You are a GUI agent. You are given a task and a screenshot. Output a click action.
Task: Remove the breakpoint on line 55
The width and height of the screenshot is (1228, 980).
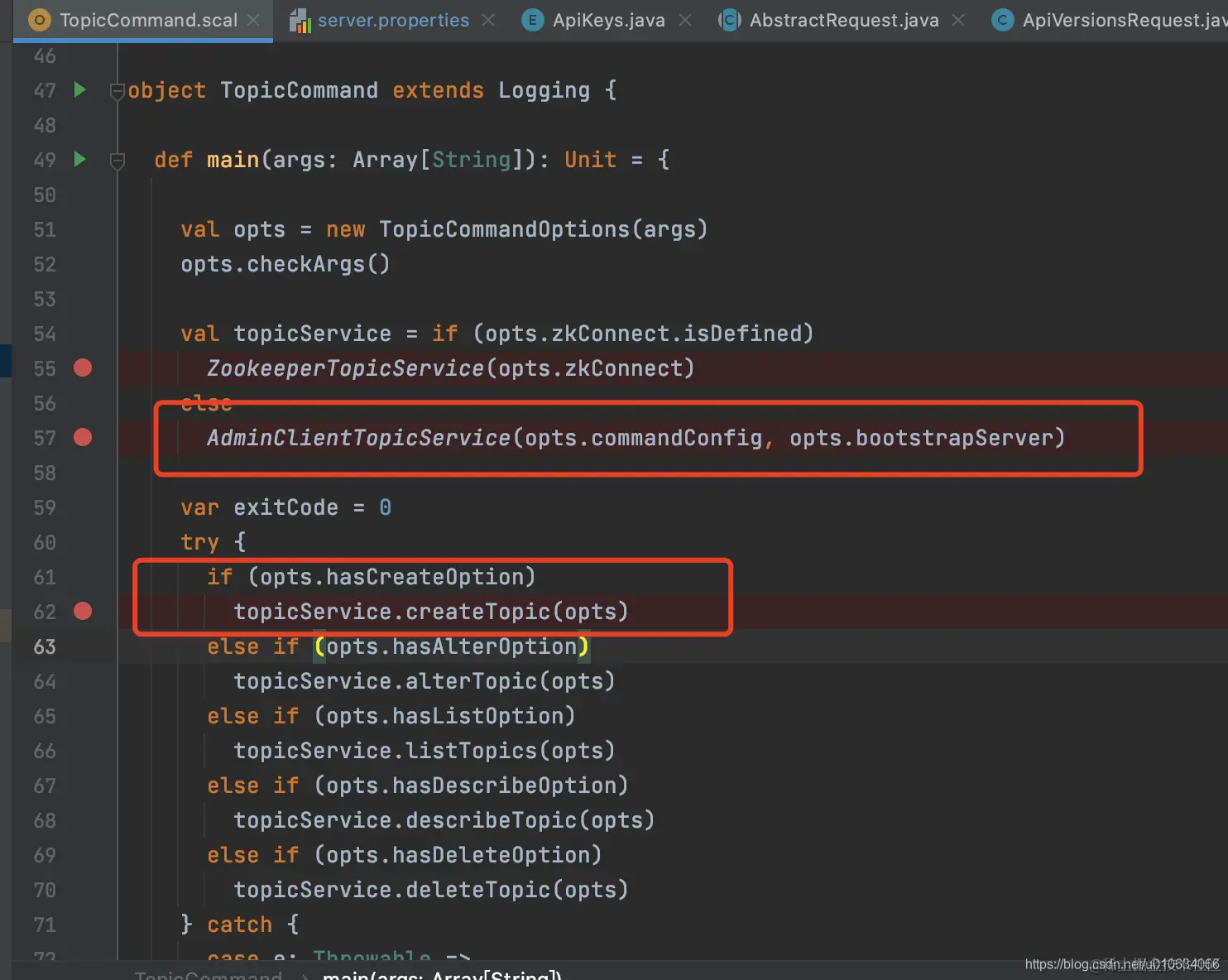point(83,367)
